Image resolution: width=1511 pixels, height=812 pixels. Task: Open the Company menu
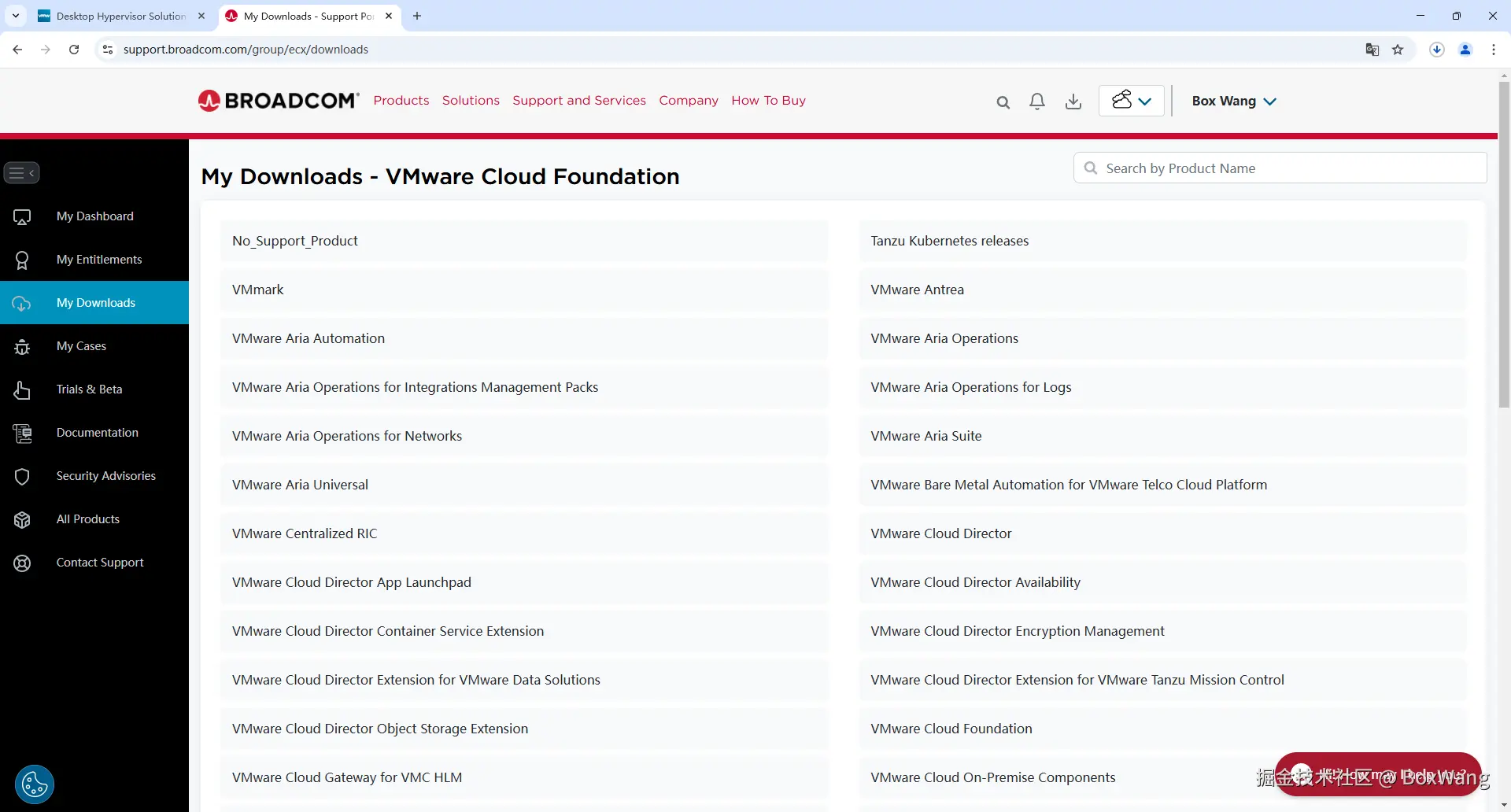(x=689, y=101)
